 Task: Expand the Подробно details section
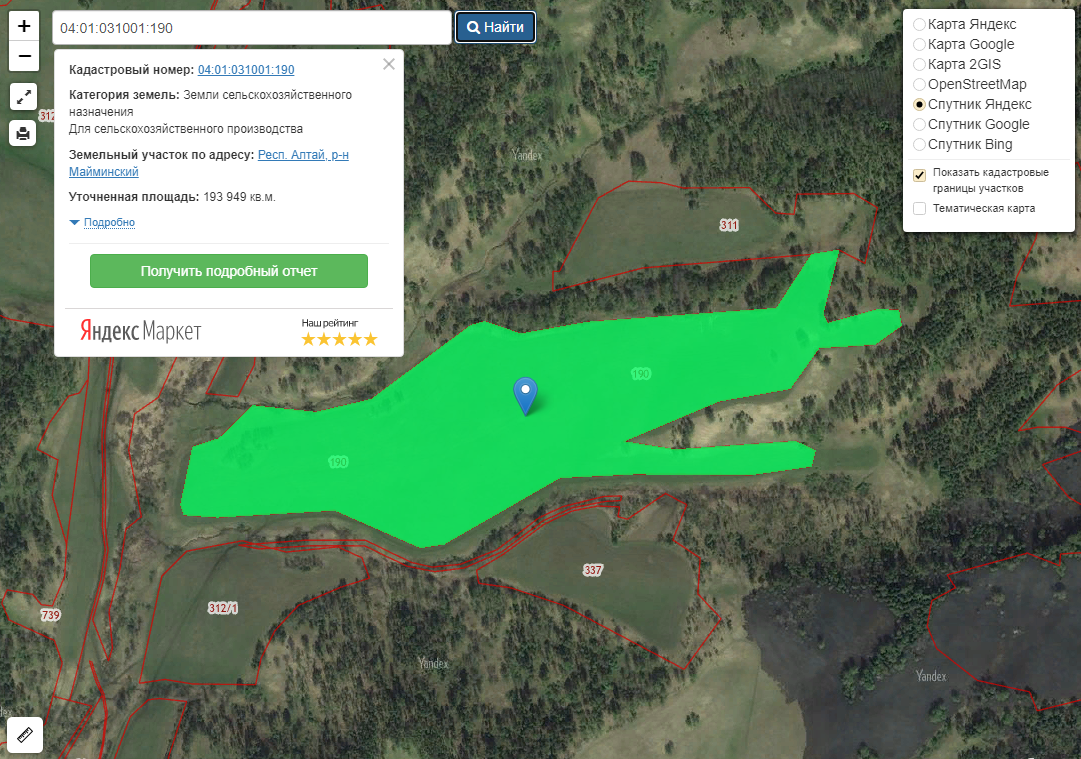point(109,222)
